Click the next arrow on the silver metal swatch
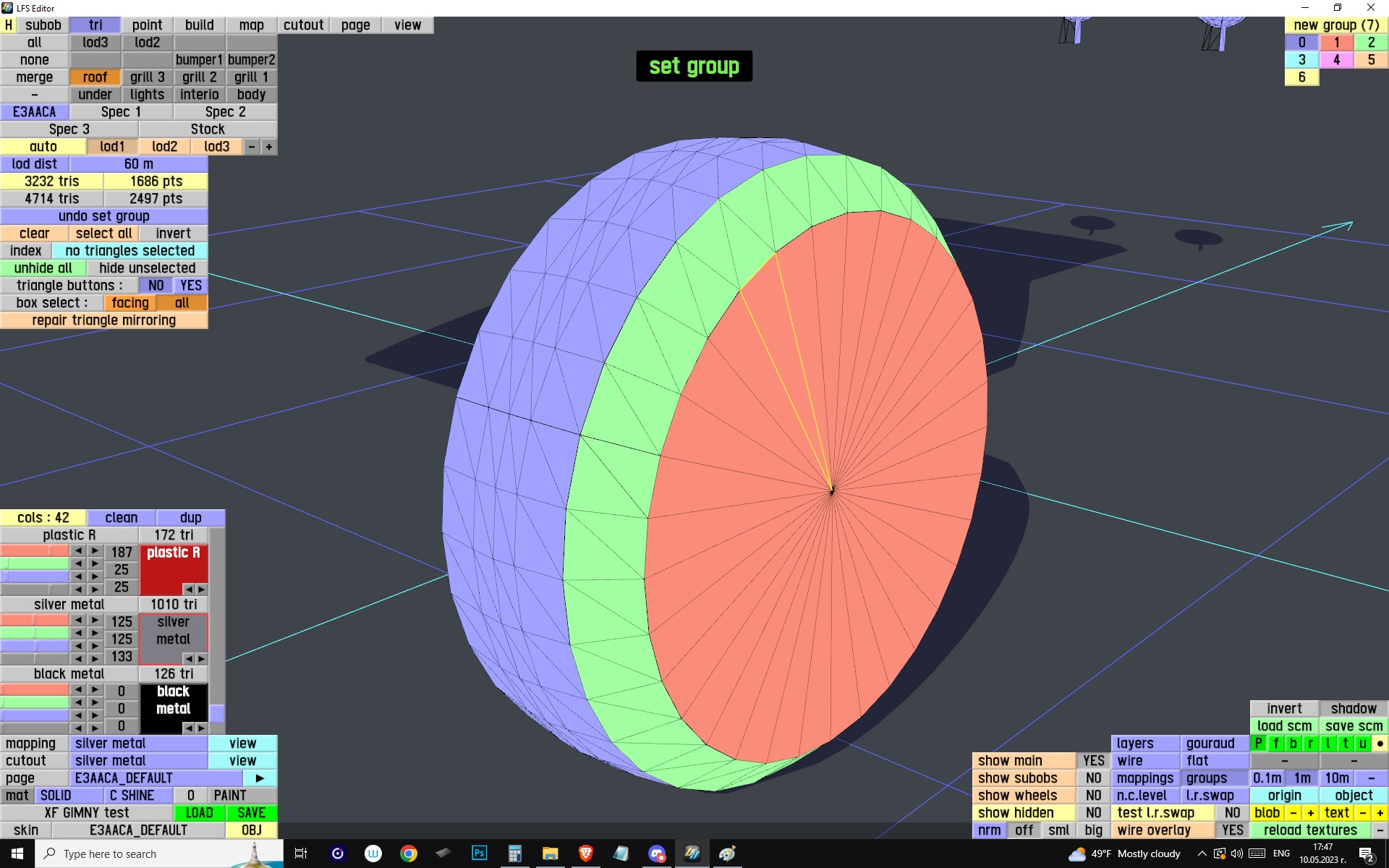1389x868 pixels. [201, 659]
